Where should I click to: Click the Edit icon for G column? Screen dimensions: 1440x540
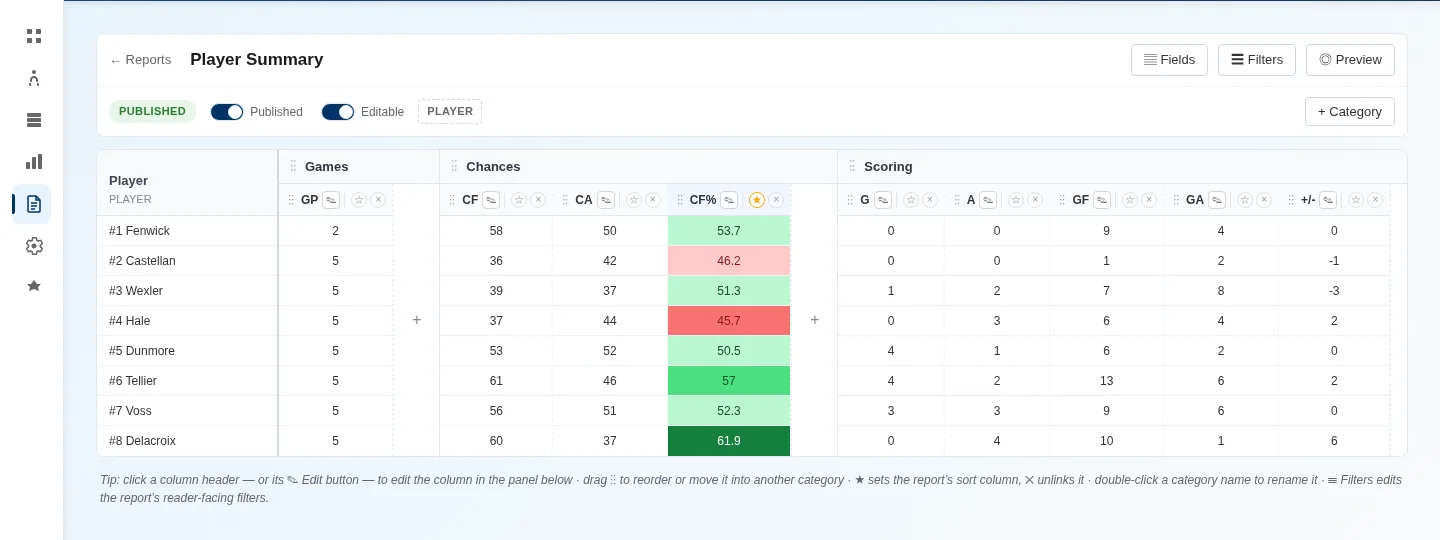[883, 200]
